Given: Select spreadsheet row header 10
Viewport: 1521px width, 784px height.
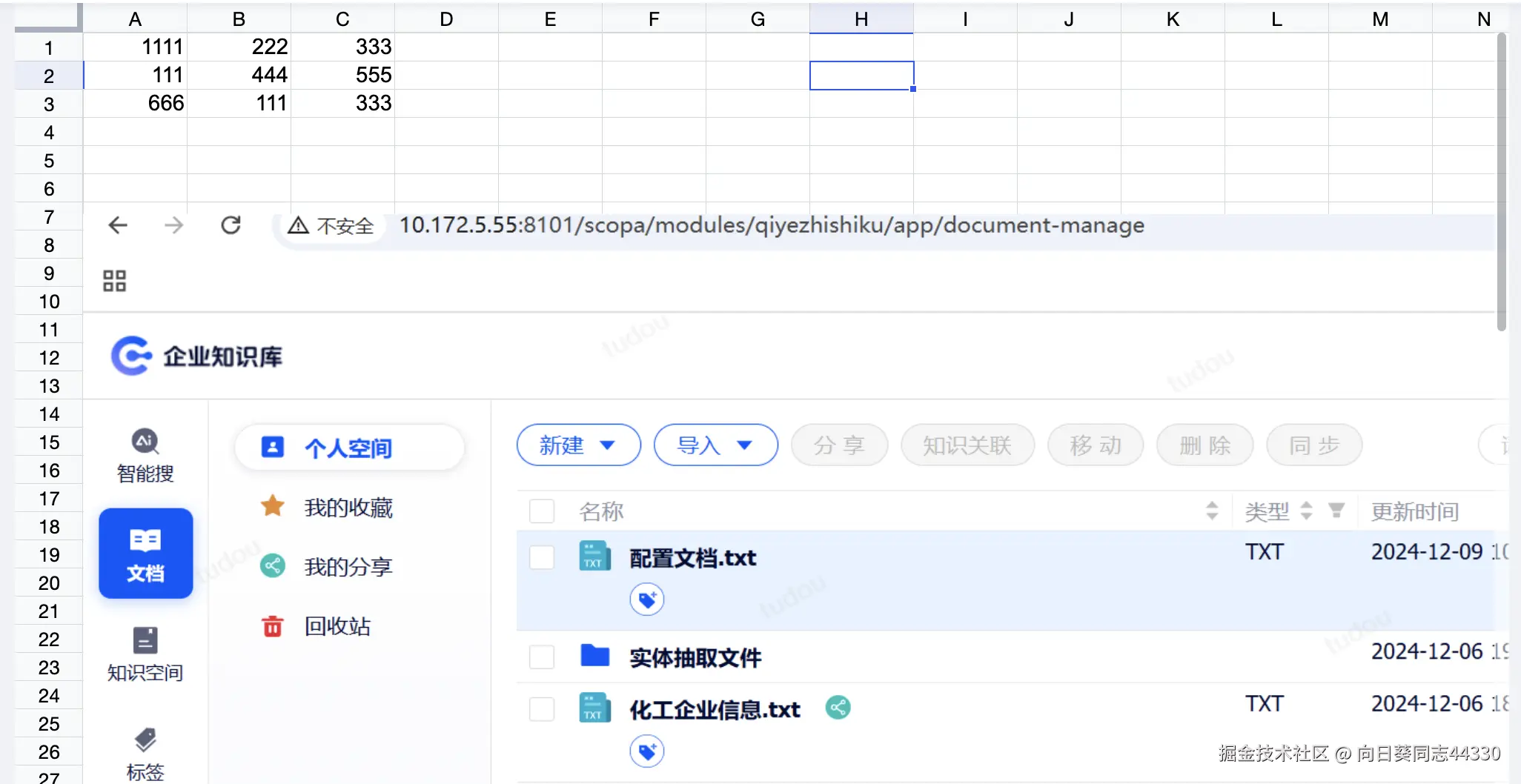Looking at the screenshot, I should [x=49, y=302].
